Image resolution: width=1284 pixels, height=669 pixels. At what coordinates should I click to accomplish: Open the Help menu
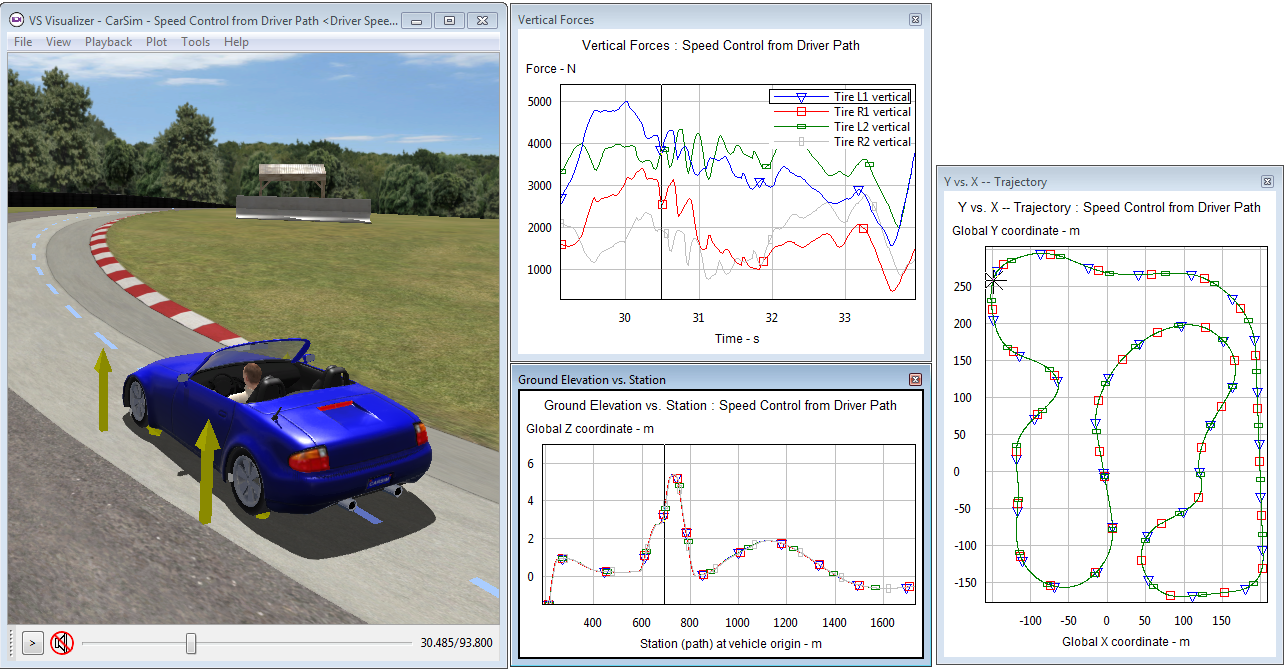(x=236, y=42)
